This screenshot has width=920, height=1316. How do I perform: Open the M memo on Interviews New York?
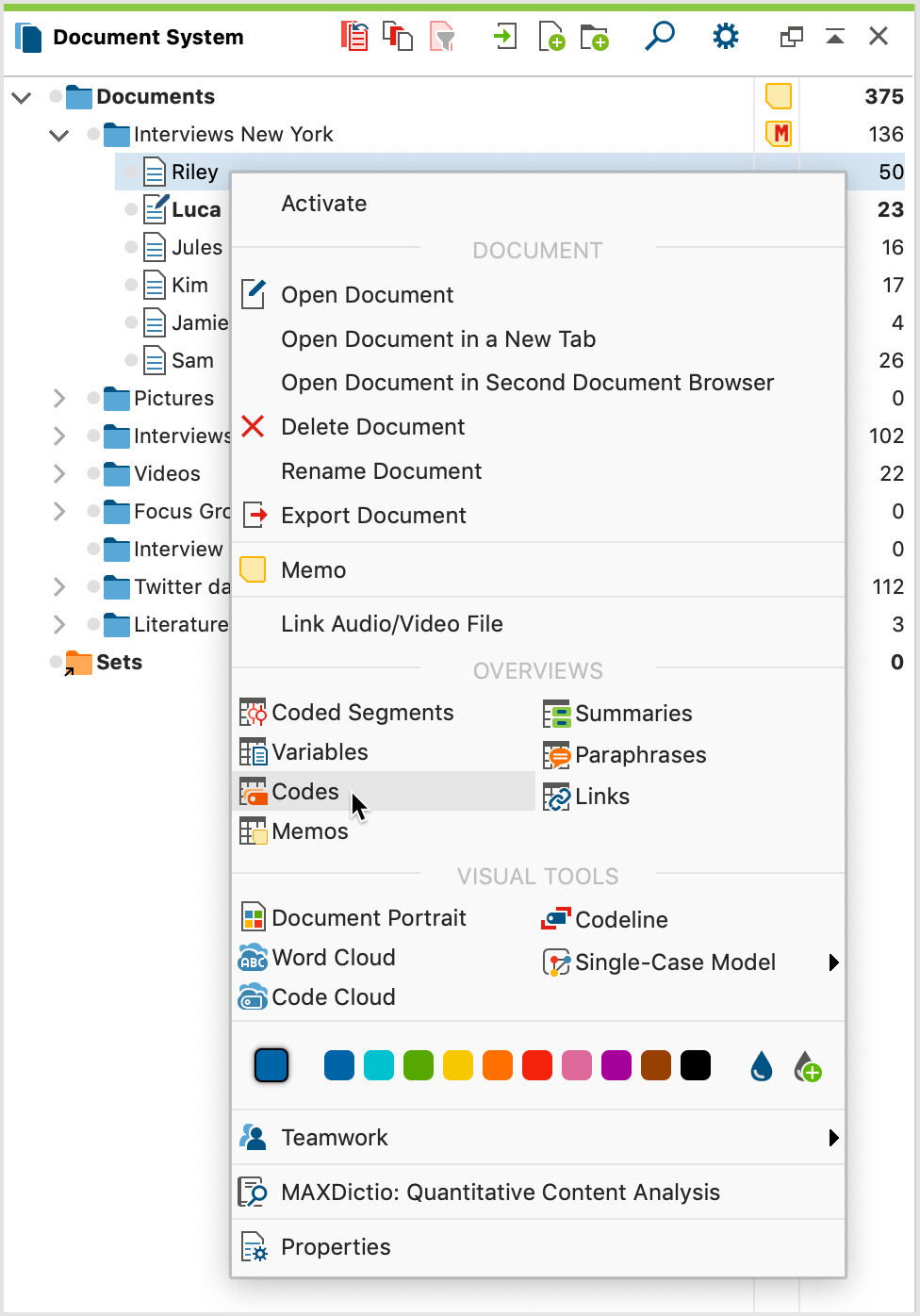(x=779, y=134)
